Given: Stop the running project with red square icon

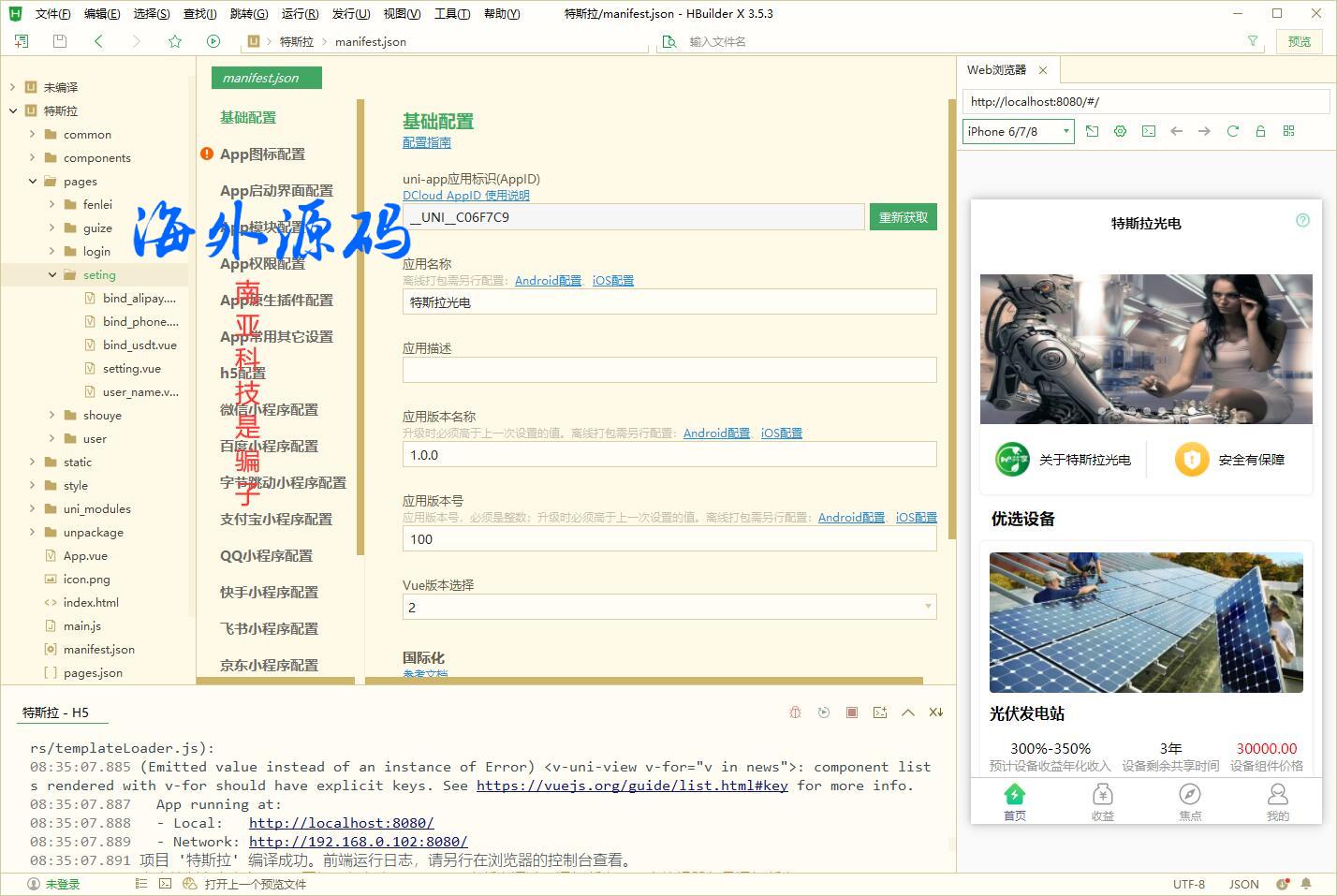Looking at the screenshot, I should pos(851,712).
